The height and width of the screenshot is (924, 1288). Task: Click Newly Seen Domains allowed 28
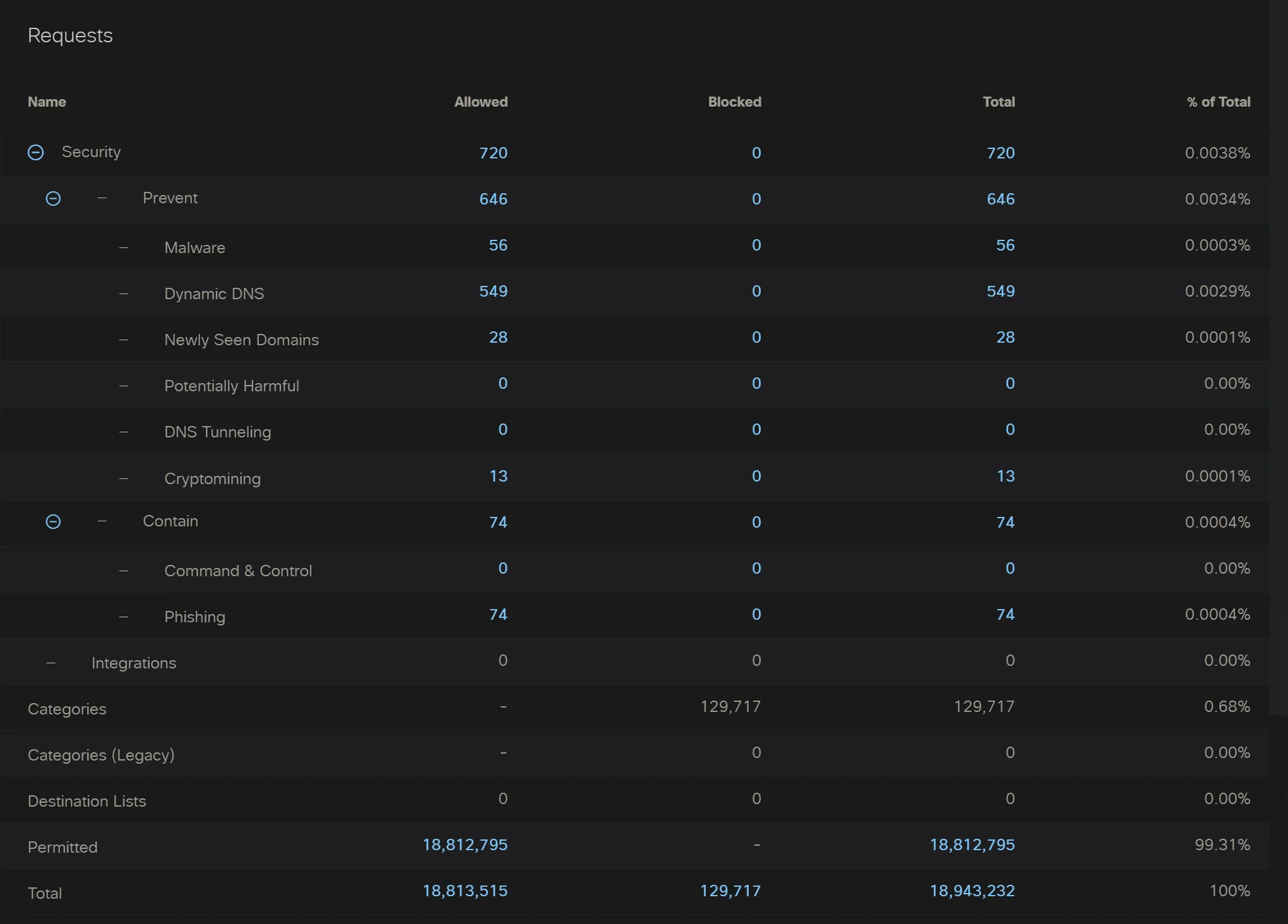pyautogui.click(x=498, y=337)
